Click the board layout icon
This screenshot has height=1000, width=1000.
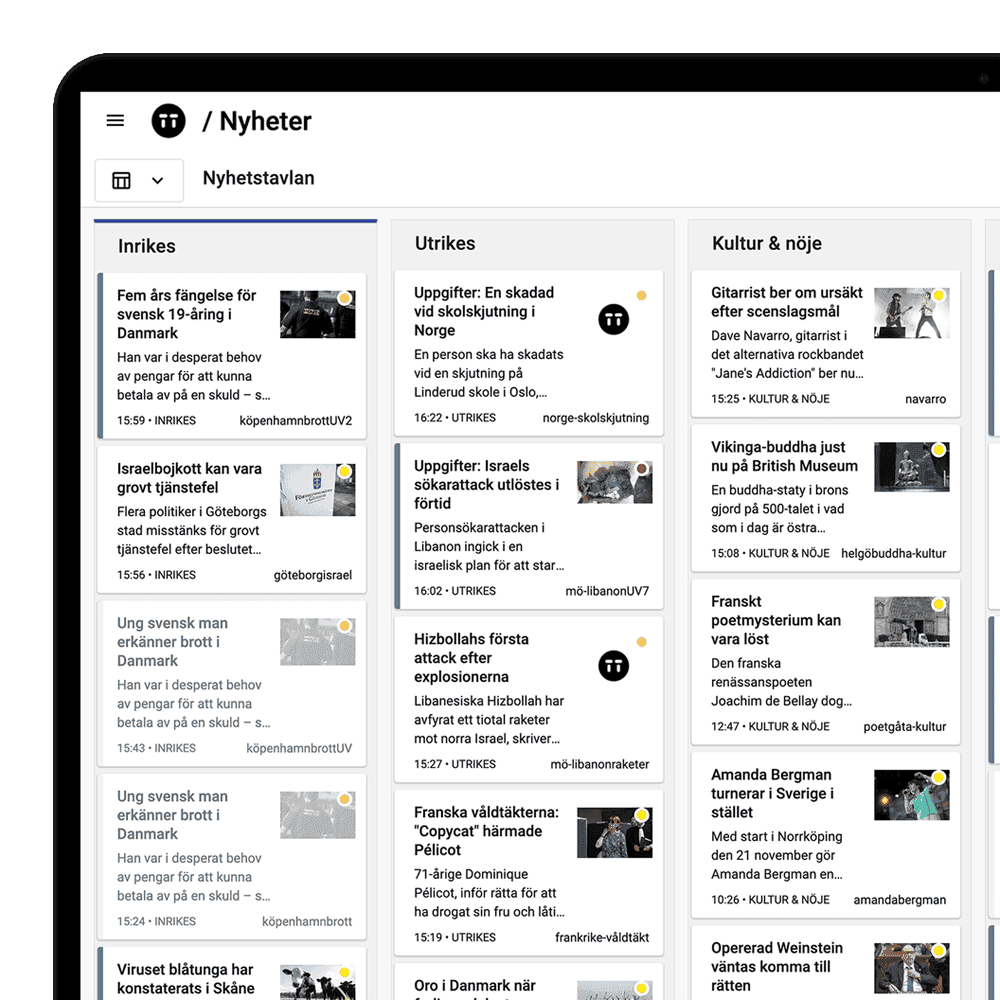pyautogui.click(x=122, y=180)
